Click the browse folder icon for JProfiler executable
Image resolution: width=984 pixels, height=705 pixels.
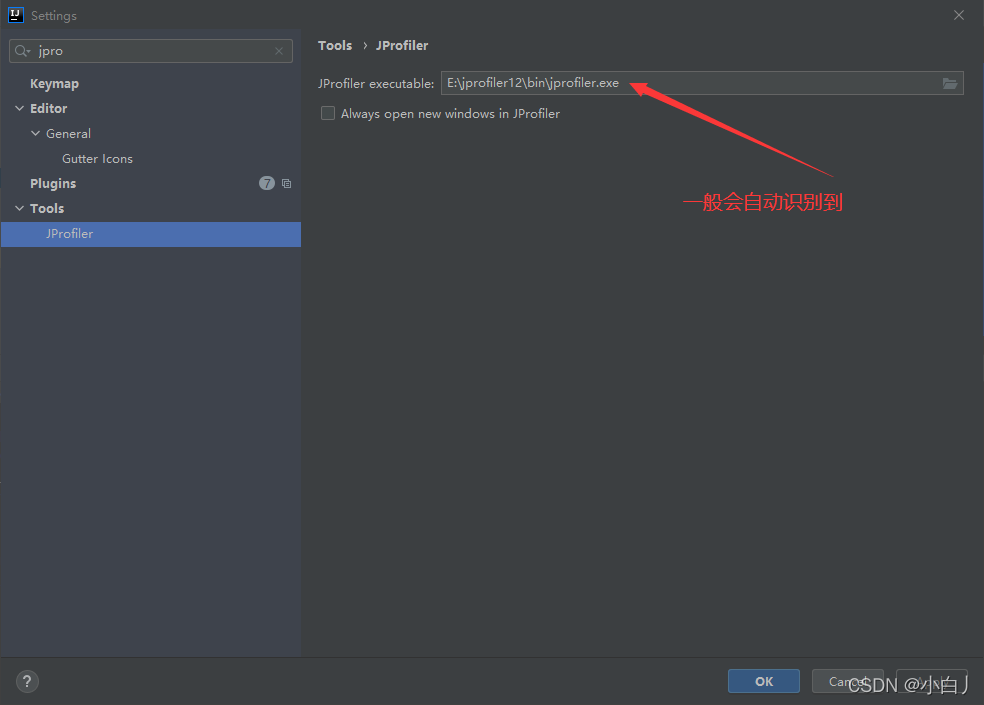949,83
